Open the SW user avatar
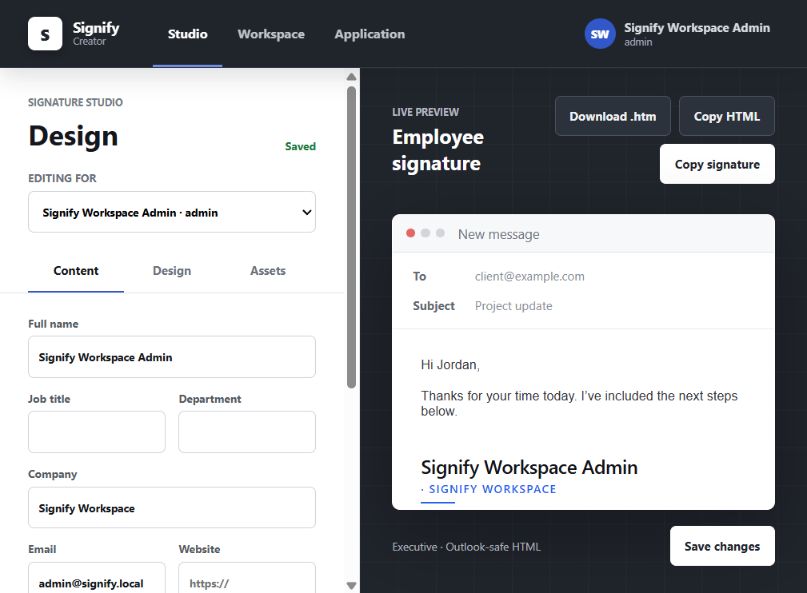Viewport: 807px width, 593px height. [600, 34]
